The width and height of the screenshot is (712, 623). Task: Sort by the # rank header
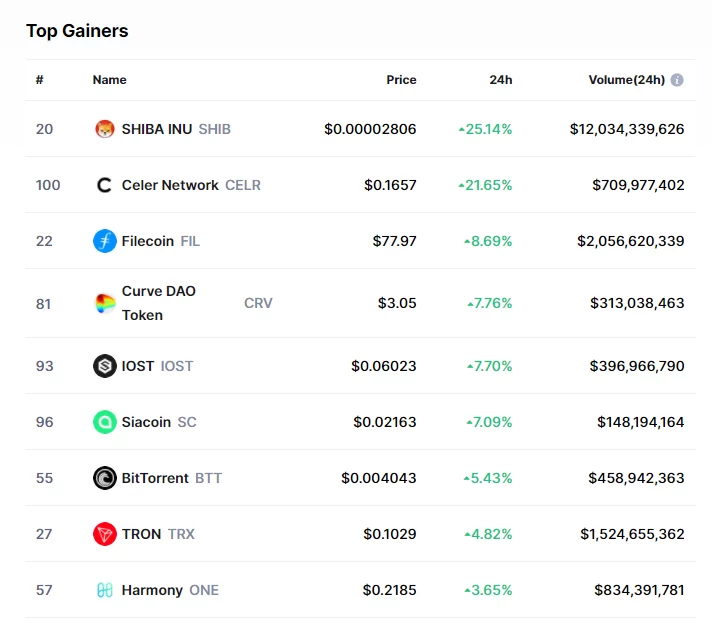[x=39, y=80]
